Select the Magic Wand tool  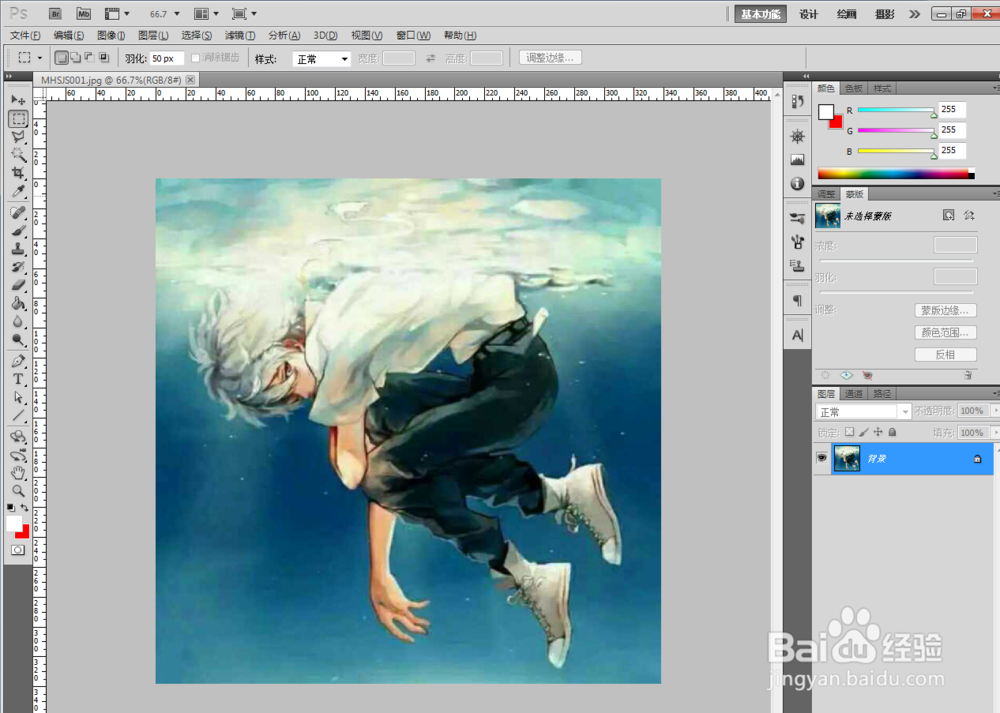coord(18,154)
